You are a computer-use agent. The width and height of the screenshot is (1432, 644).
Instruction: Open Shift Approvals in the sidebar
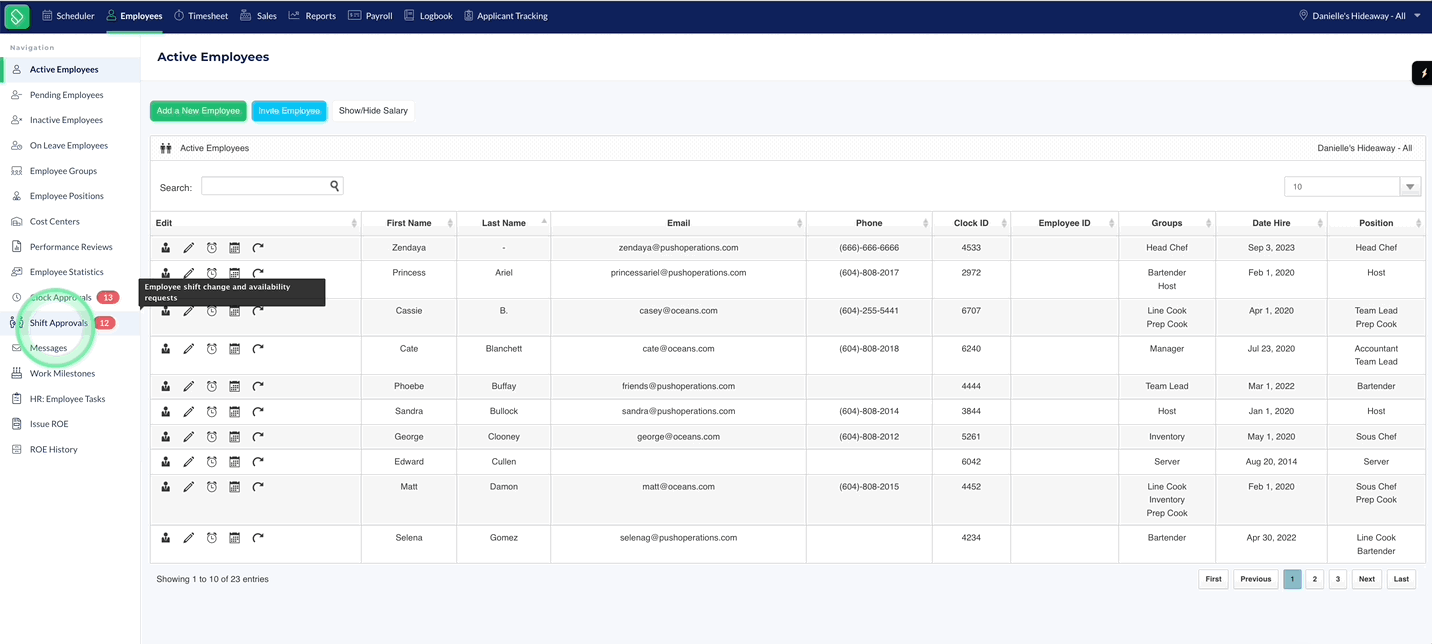[59, 323]
